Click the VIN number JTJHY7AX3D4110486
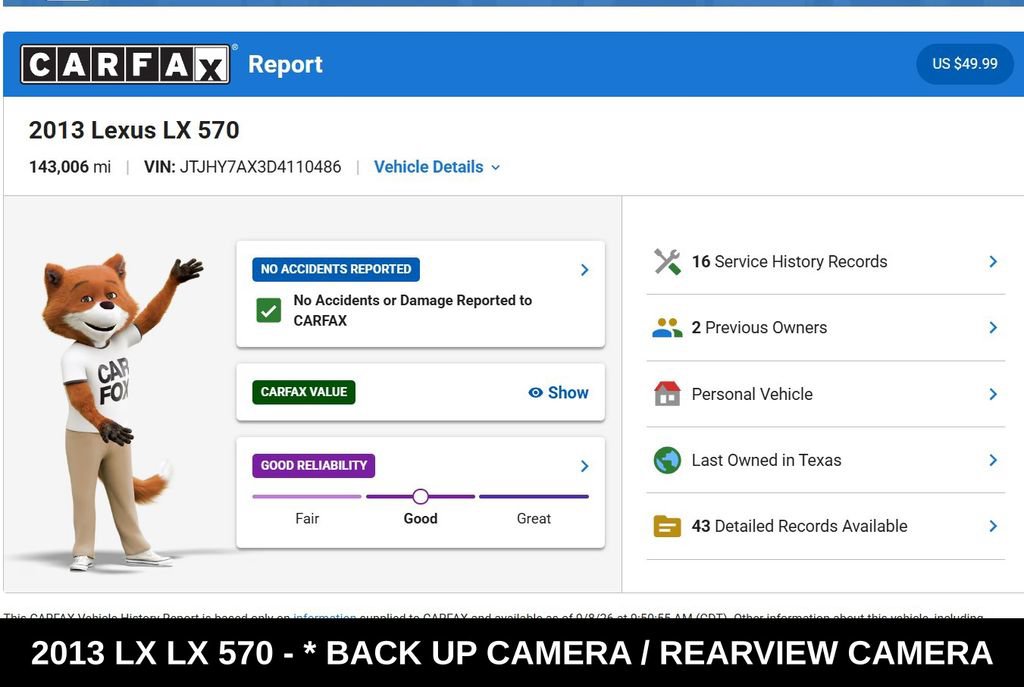The image size is (1024, 687). pos(260,167)
